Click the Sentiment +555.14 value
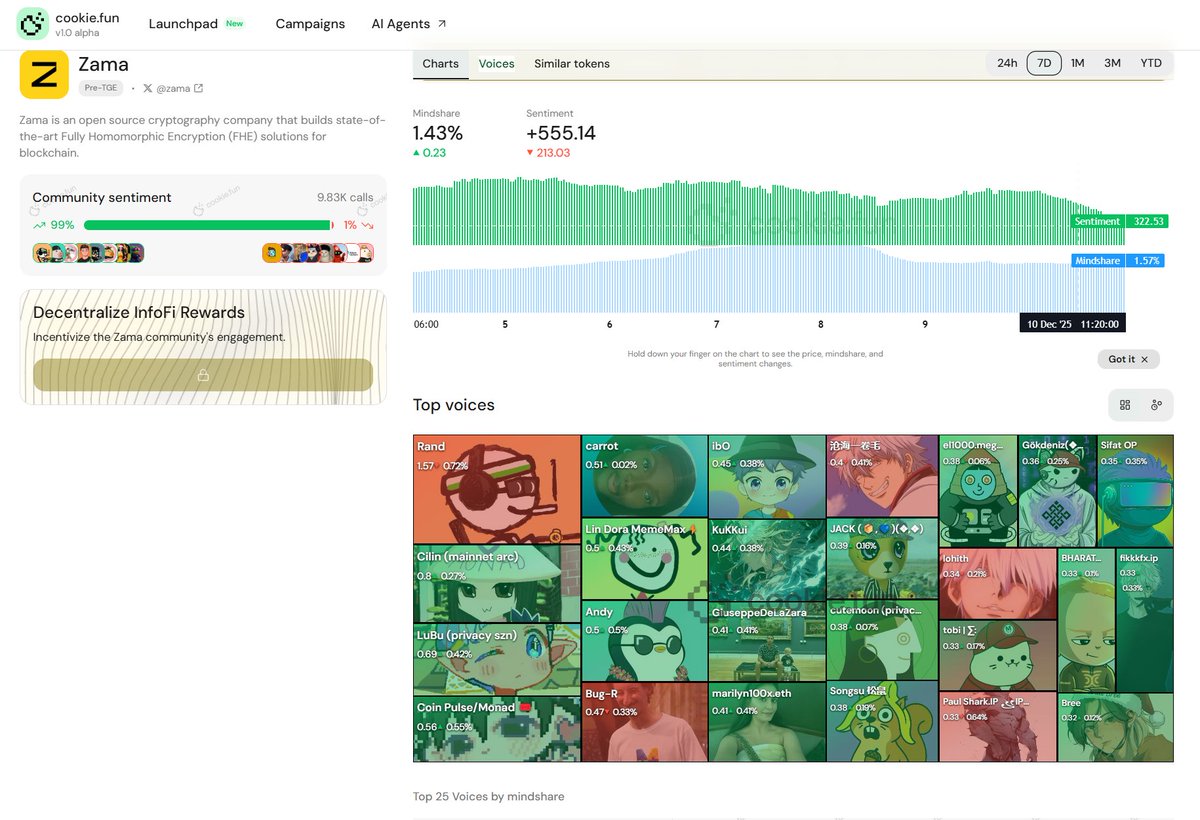 (x=561, y=133)
